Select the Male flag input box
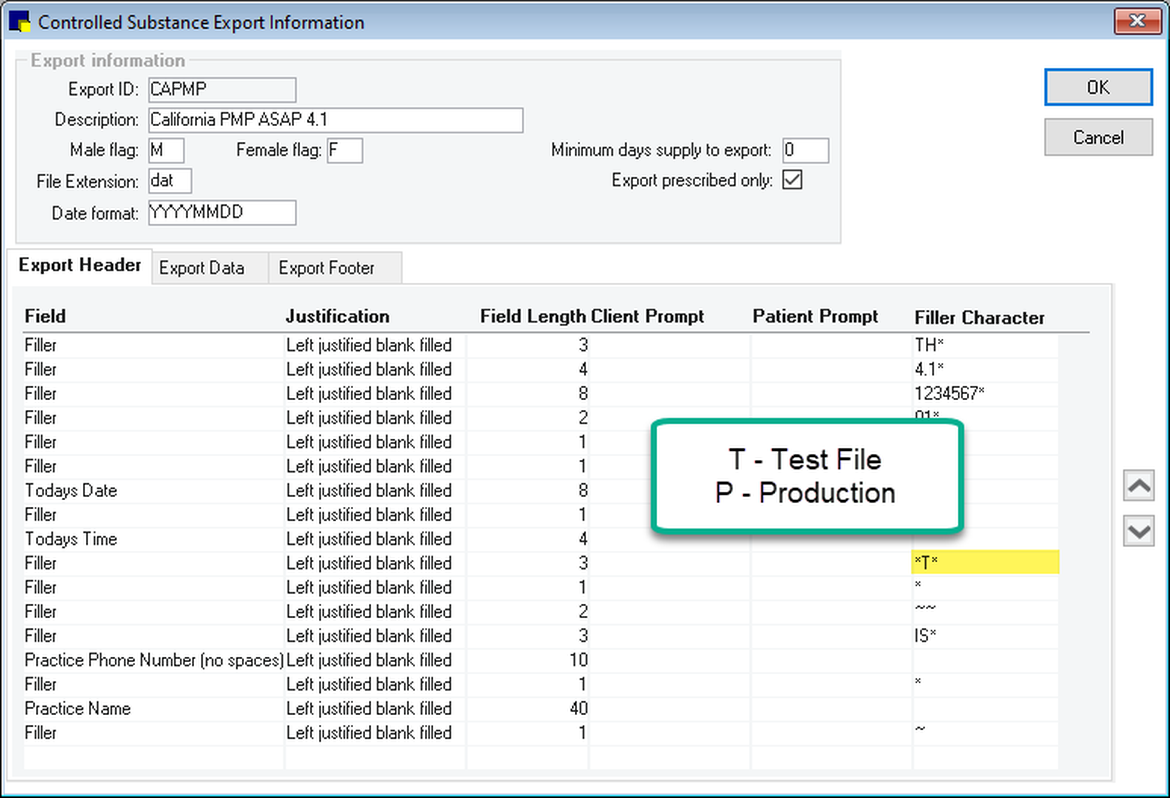This screenshot has height=798, width=1170. click(x=166, y=150)
